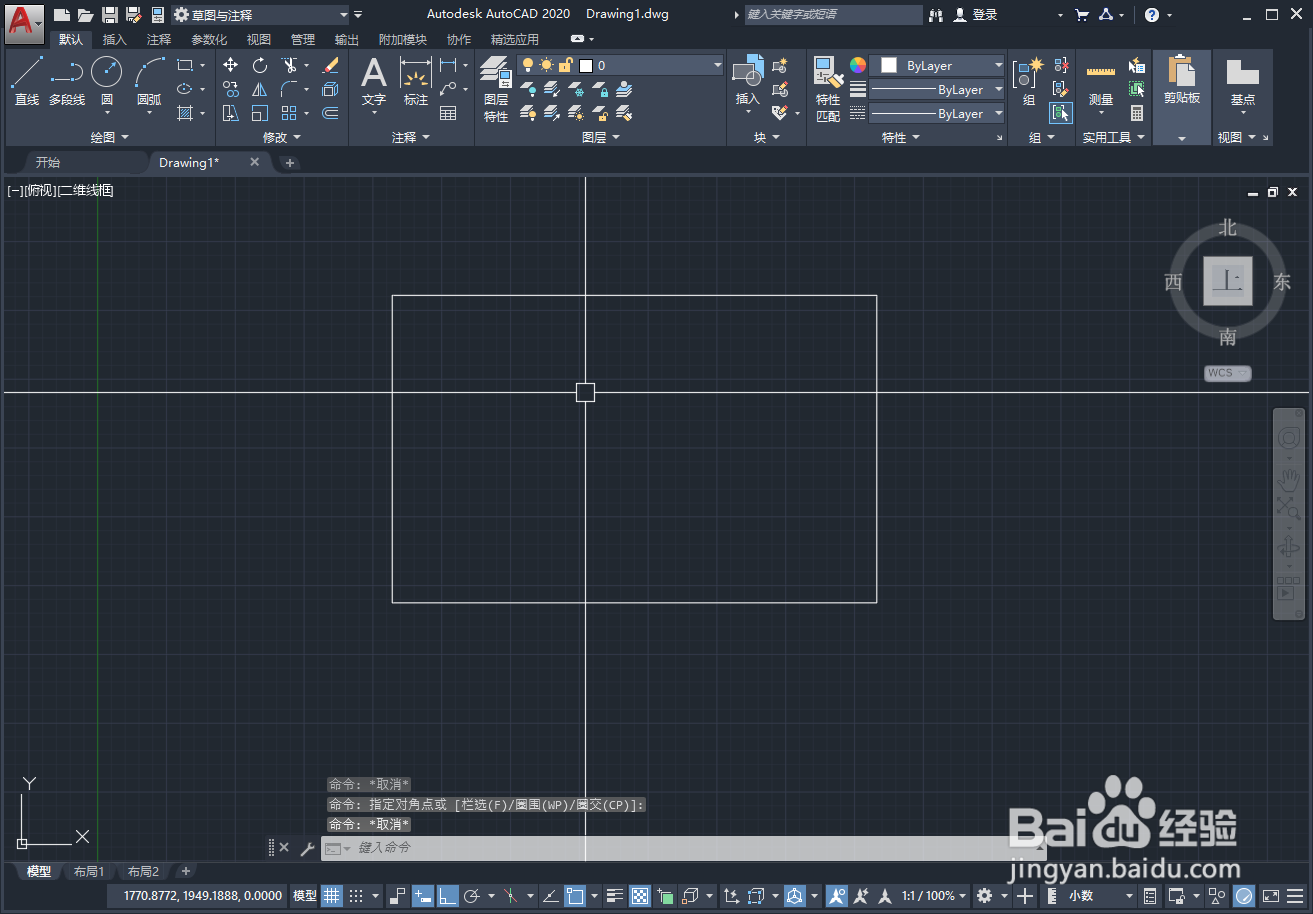1313x914 pixels.
Task: Click the Offset tool icon
Action: tap(331, 113)
